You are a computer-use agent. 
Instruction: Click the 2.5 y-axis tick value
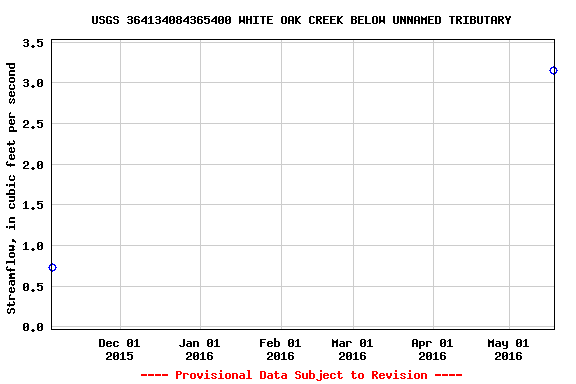tap(33, 124)
